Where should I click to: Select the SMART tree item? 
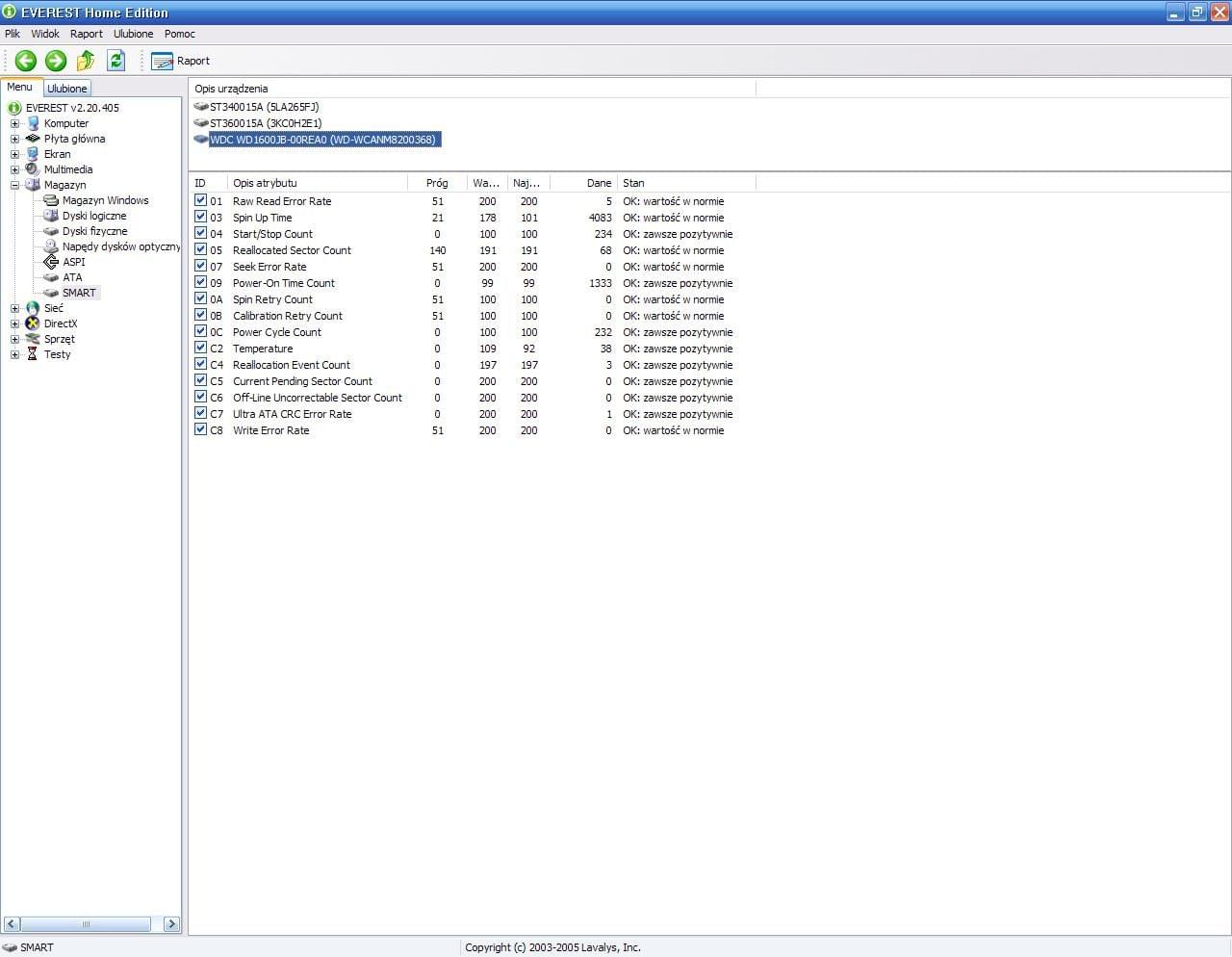(79, 293)
